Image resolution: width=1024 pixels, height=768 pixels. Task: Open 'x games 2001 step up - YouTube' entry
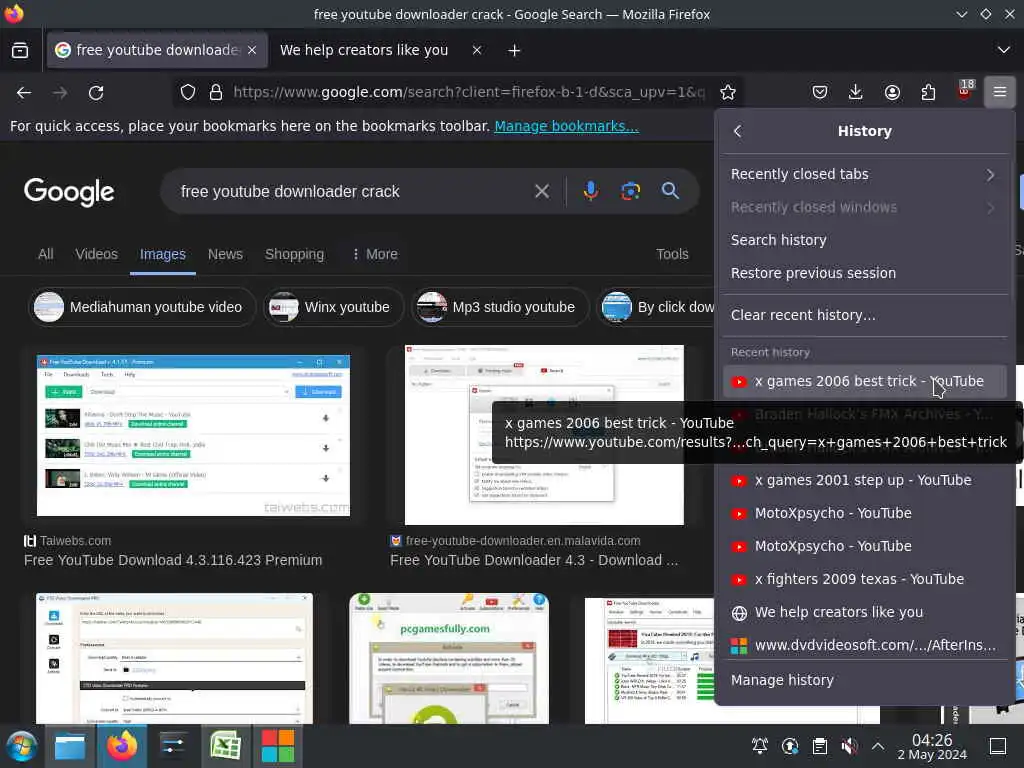(x=865, y=480)
